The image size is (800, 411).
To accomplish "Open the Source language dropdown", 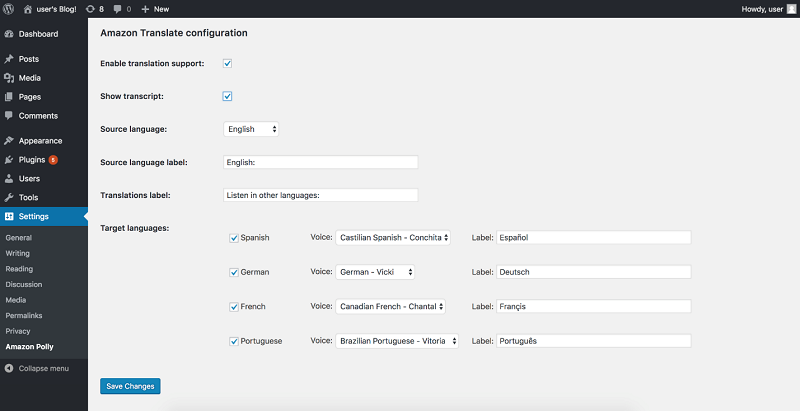I will point(251,129).
